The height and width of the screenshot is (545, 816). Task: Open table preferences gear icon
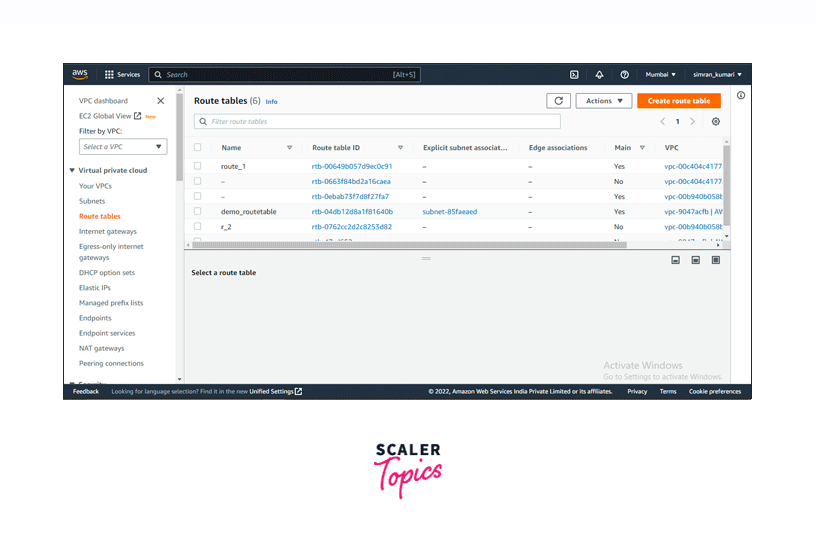pyautogui.click(x=715, y=122)
